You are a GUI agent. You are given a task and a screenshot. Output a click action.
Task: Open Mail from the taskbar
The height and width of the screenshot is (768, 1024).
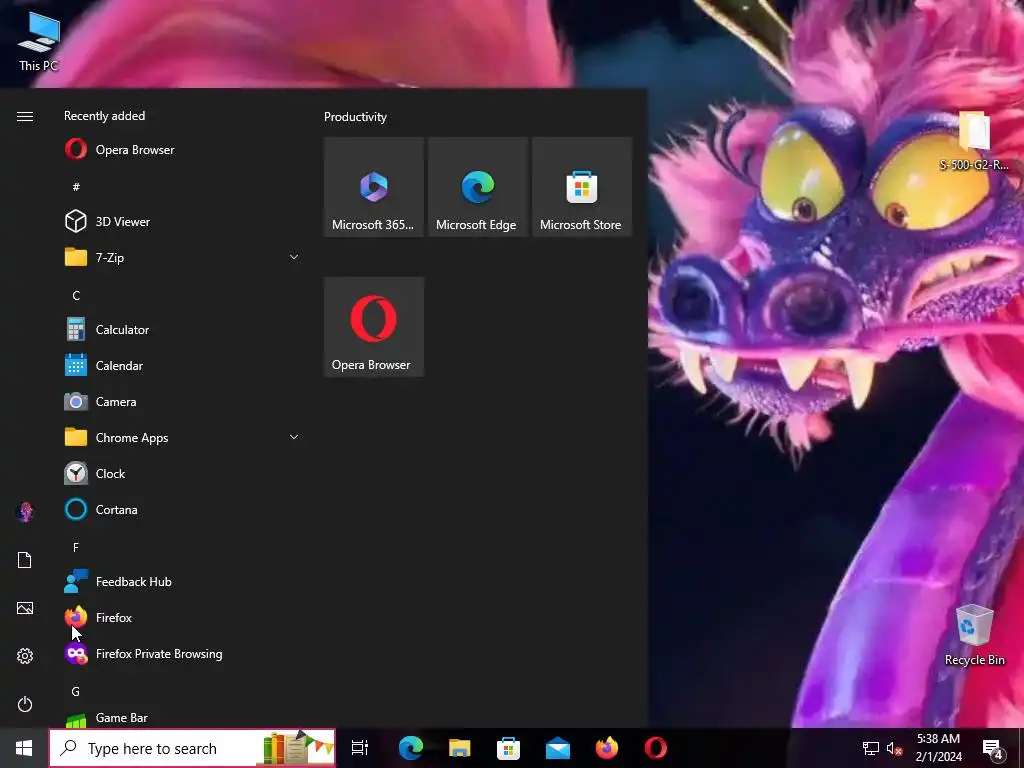pos(558,748)
